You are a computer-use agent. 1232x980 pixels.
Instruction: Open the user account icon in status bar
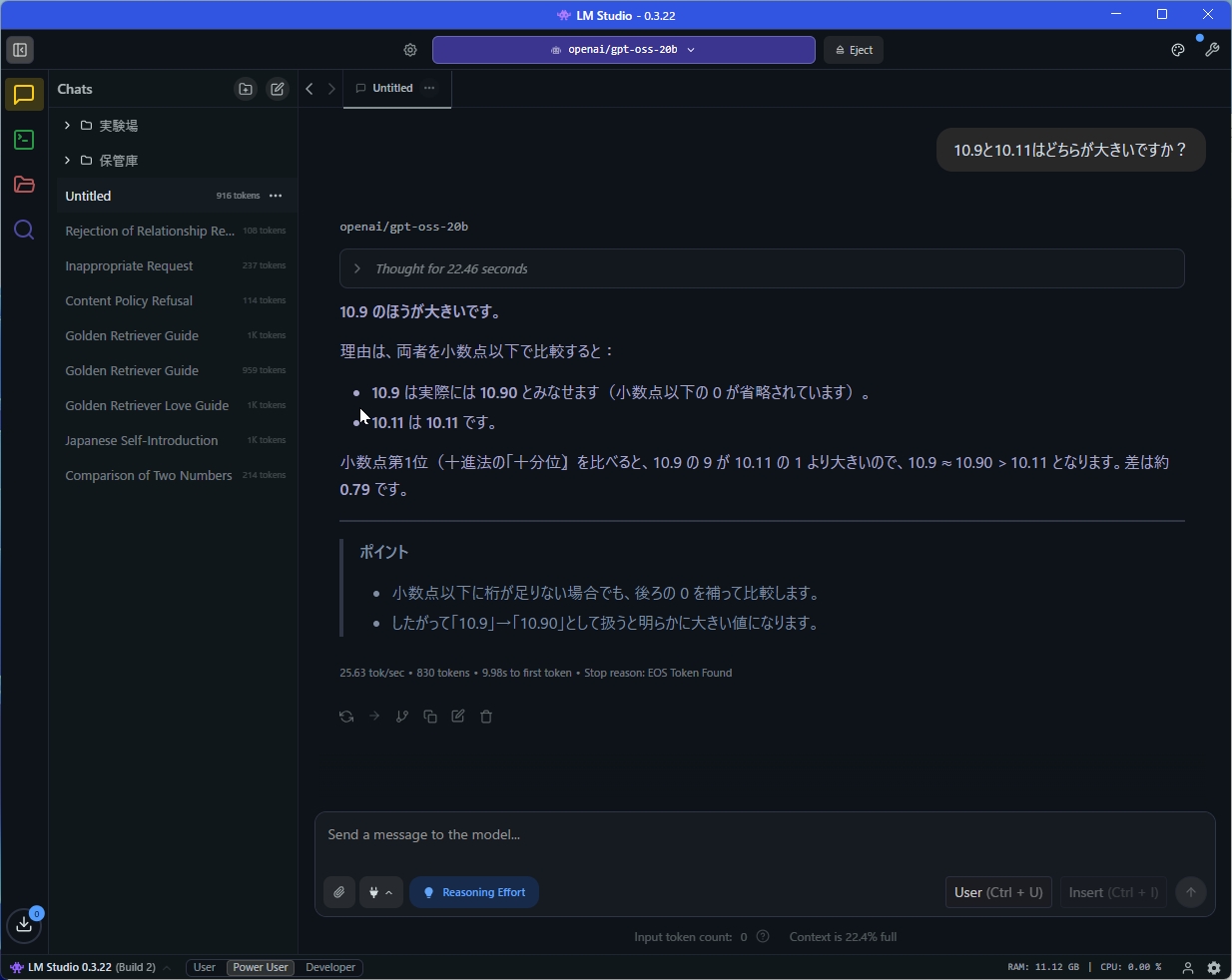pyautogui.click(x=1188, y=967)
